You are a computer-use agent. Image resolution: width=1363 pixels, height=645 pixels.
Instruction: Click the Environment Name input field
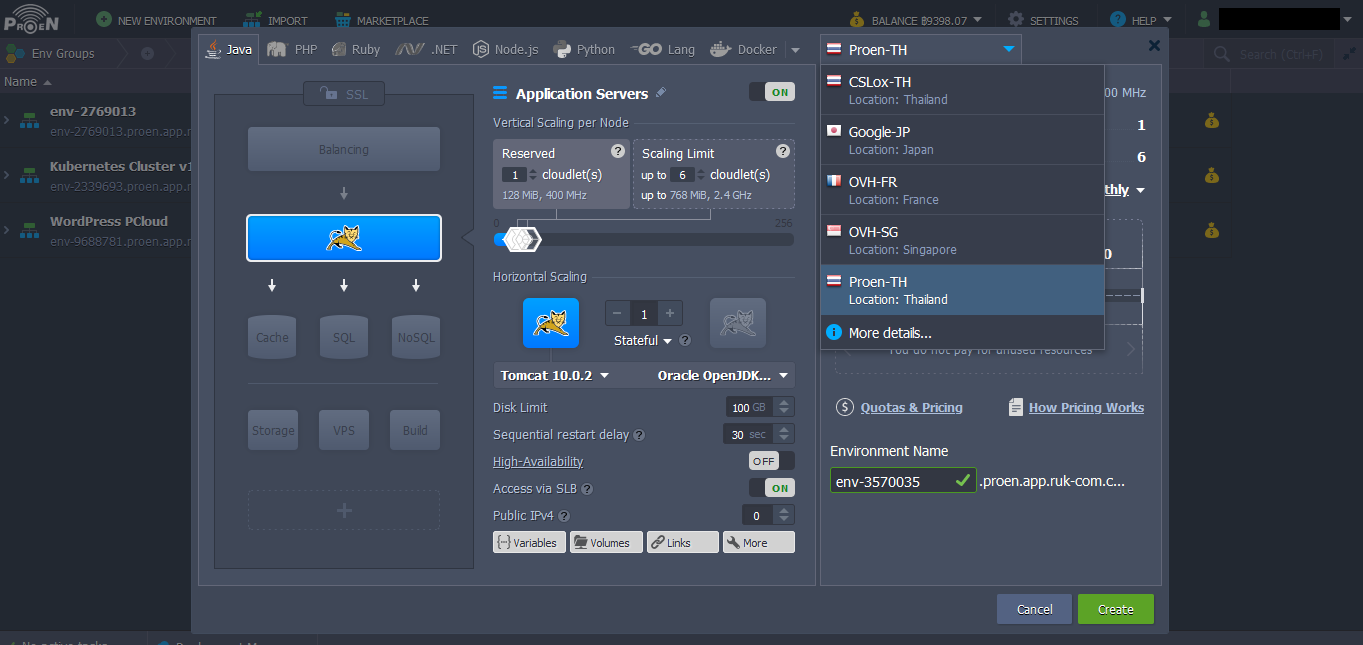click(903, 481)
